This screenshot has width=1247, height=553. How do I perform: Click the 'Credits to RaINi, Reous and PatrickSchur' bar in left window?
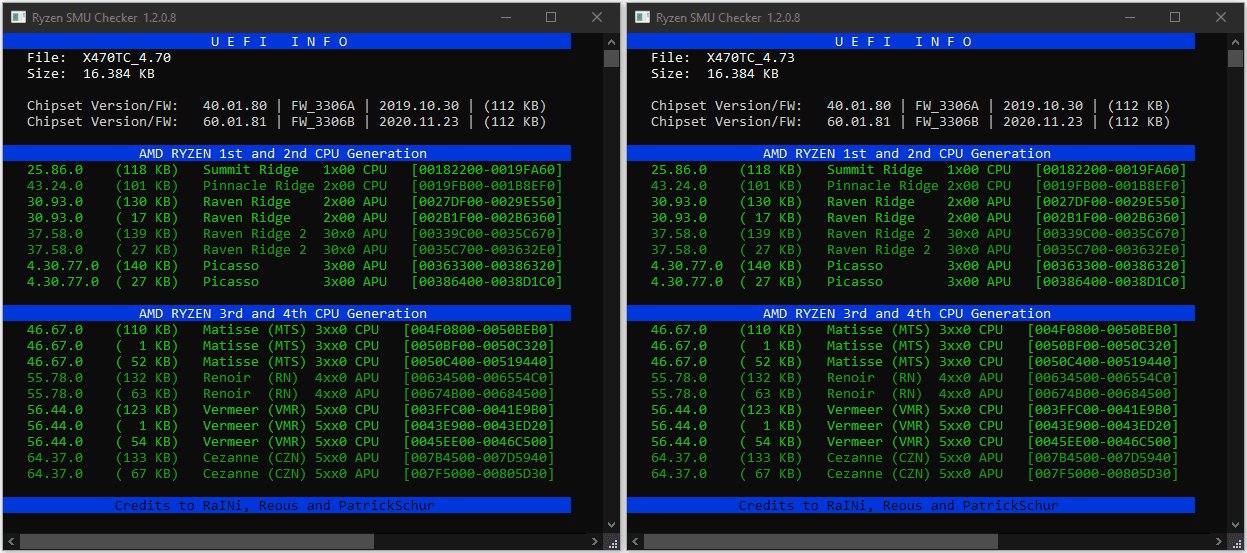click(x=287, y=505)
